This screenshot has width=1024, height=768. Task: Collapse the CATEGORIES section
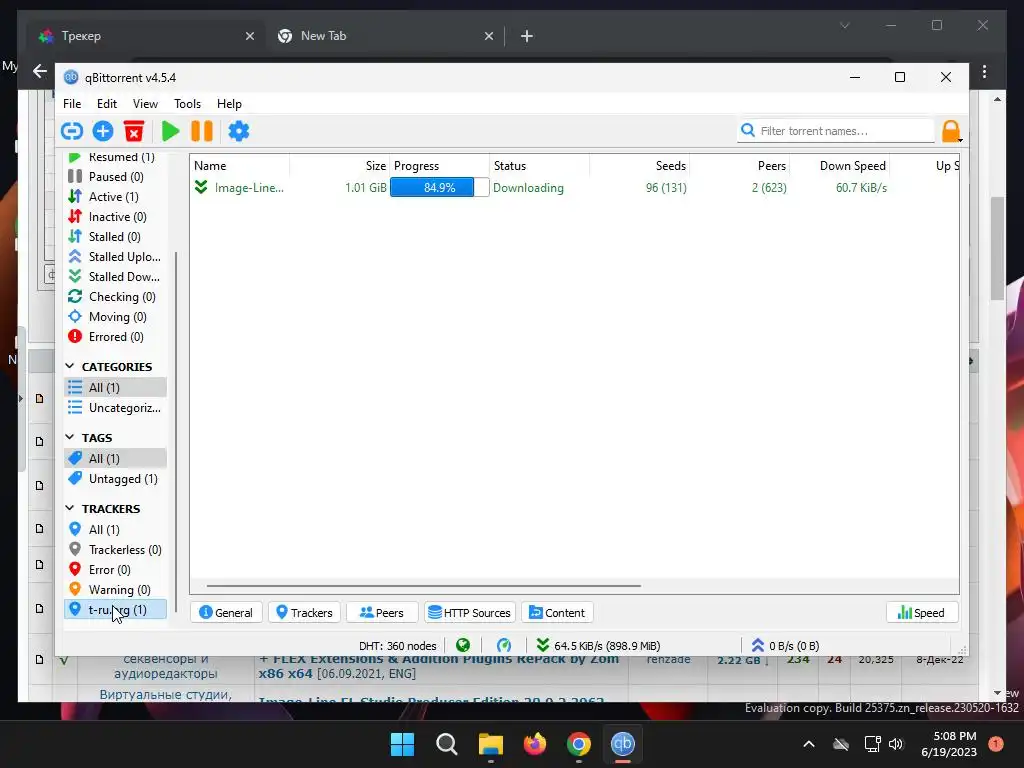click(x=70, y=366)
